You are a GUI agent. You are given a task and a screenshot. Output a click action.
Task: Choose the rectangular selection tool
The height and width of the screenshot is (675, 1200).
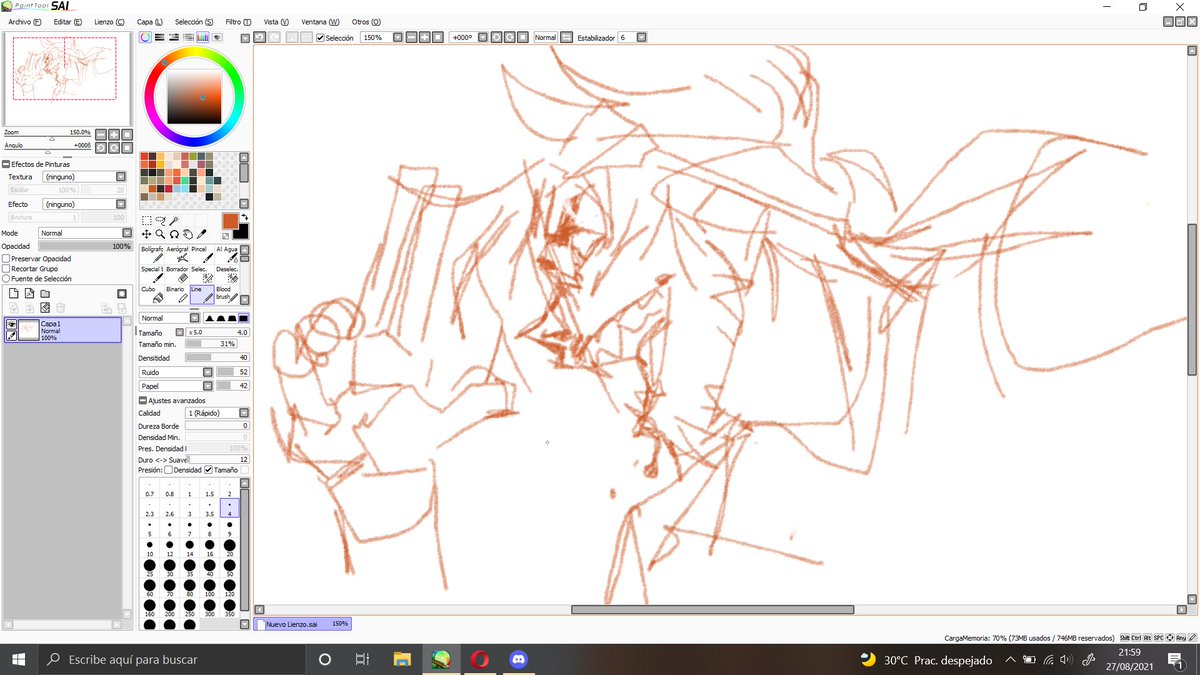tap(146, 220)
